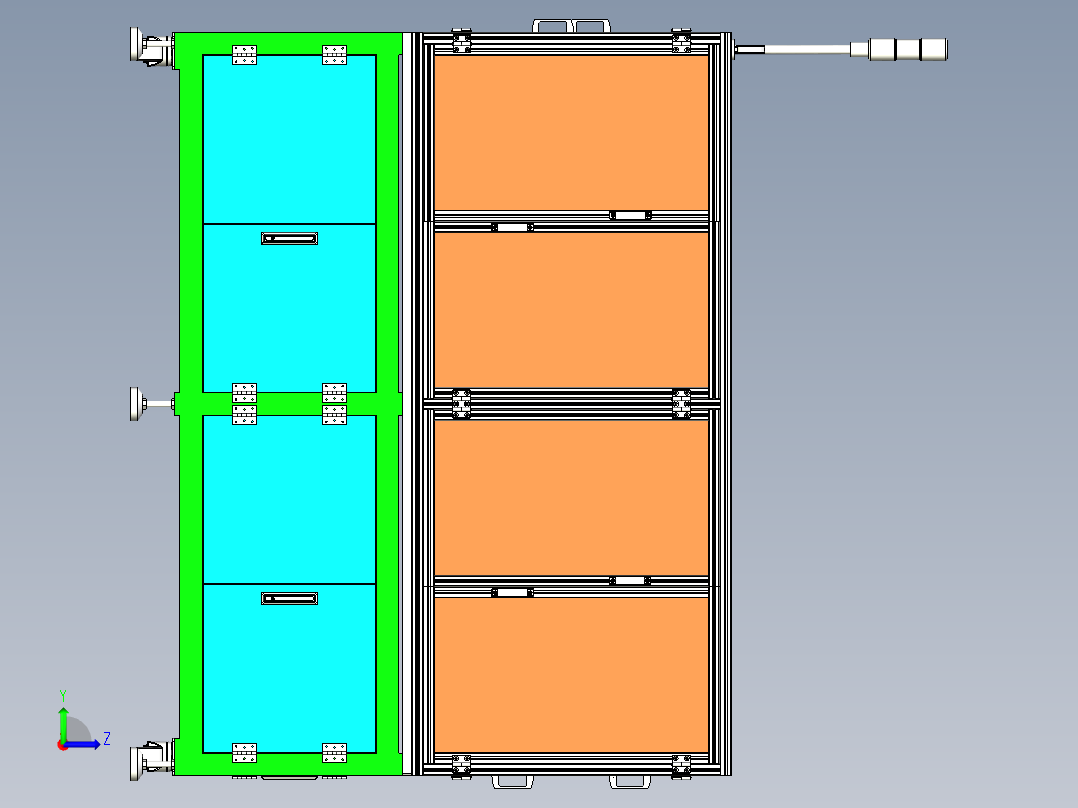Screen dimensions: 1078x808
Task: Select the green frame crossbar between the cyan doors
Action: tap(289, 404)
